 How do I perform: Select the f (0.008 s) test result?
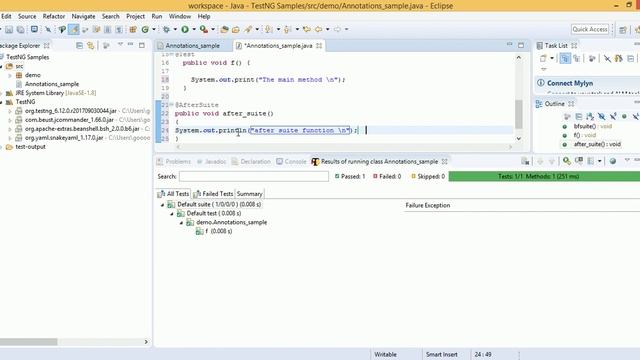214,231
